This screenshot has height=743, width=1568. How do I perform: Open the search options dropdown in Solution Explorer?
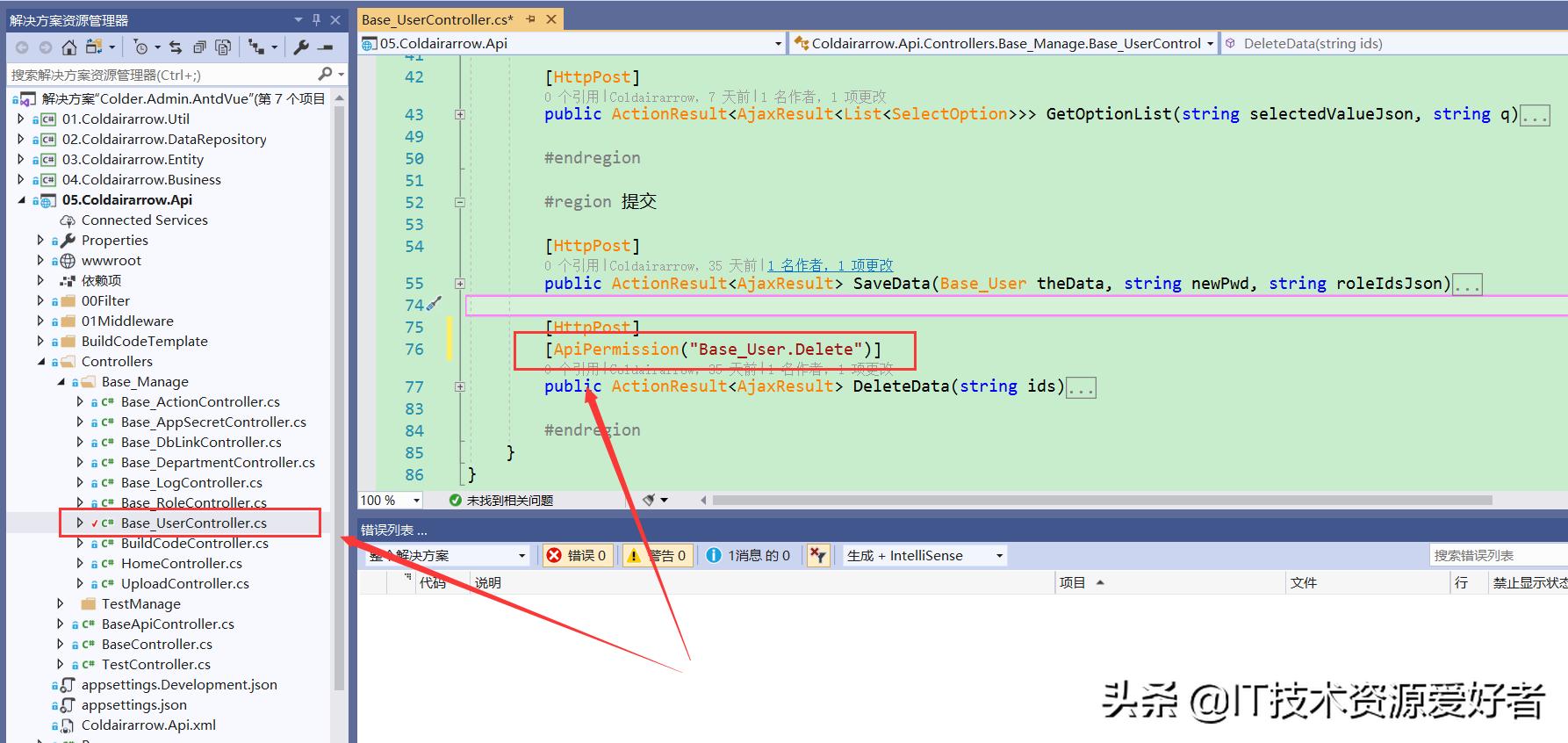point(341,75)
